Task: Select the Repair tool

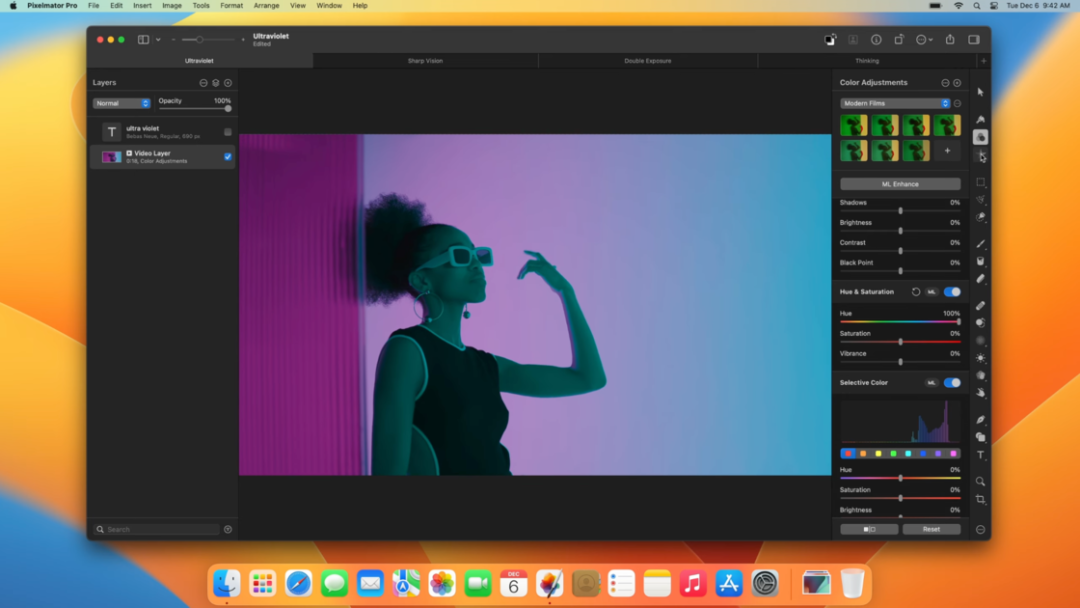Action: coord(980,306)
